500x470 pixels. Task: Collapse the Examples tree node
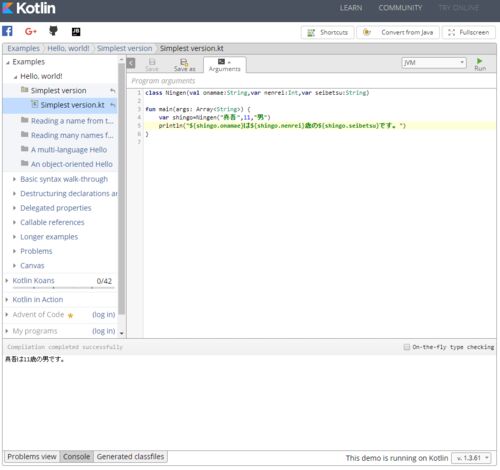[7, 62]
